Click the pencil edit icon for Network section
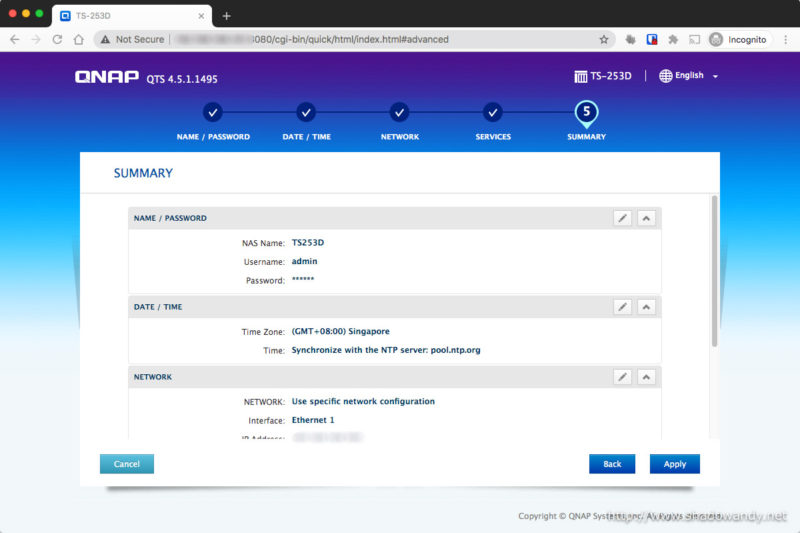This screenshot has height=533, width=800. [622, 377]
